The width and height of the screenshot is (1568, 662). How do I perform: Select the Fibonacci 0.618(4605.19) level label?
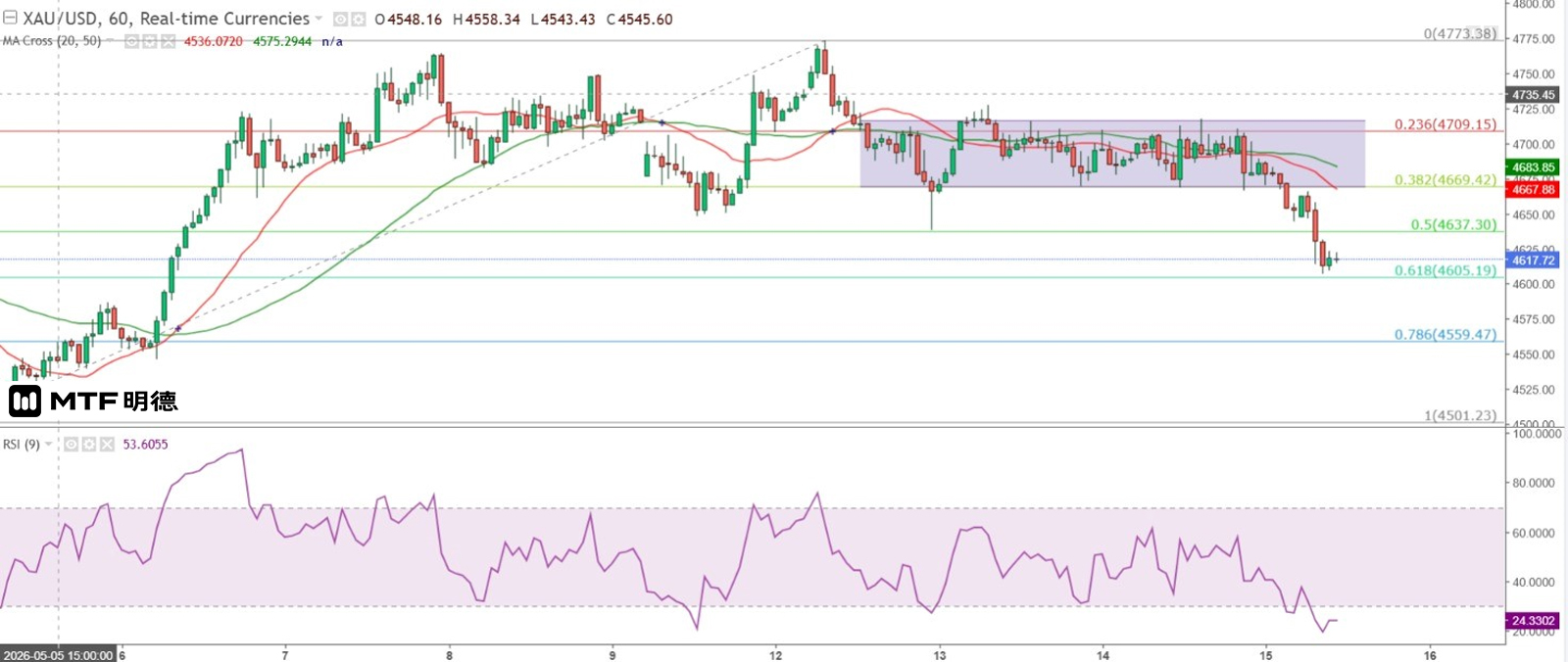pyautogui.click(x=1445, y=270)
